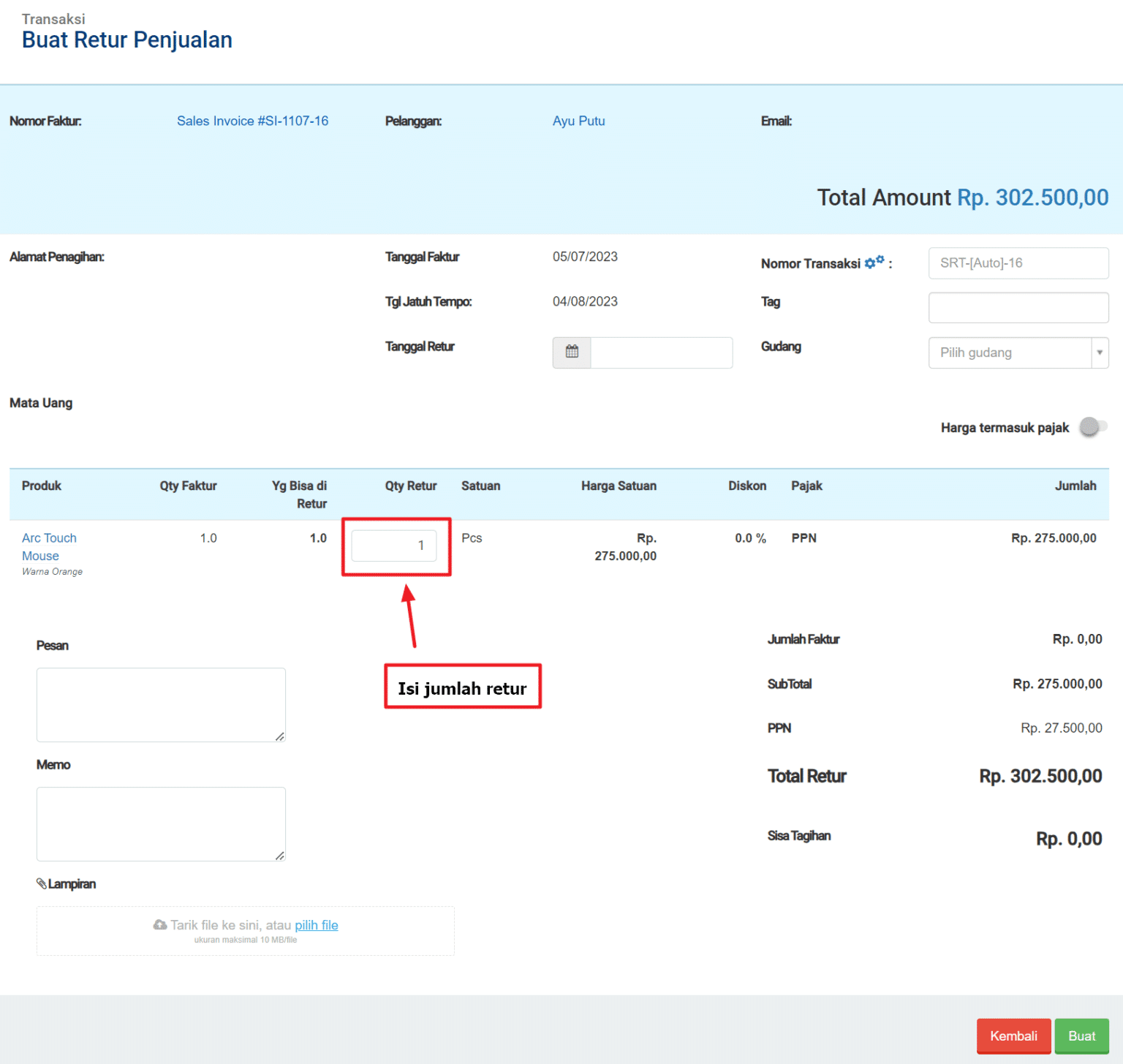Screen dimensions: 1123x1064
Task: Open Sales Invoice #SI-1107-16 link
Action: [252, 121]
